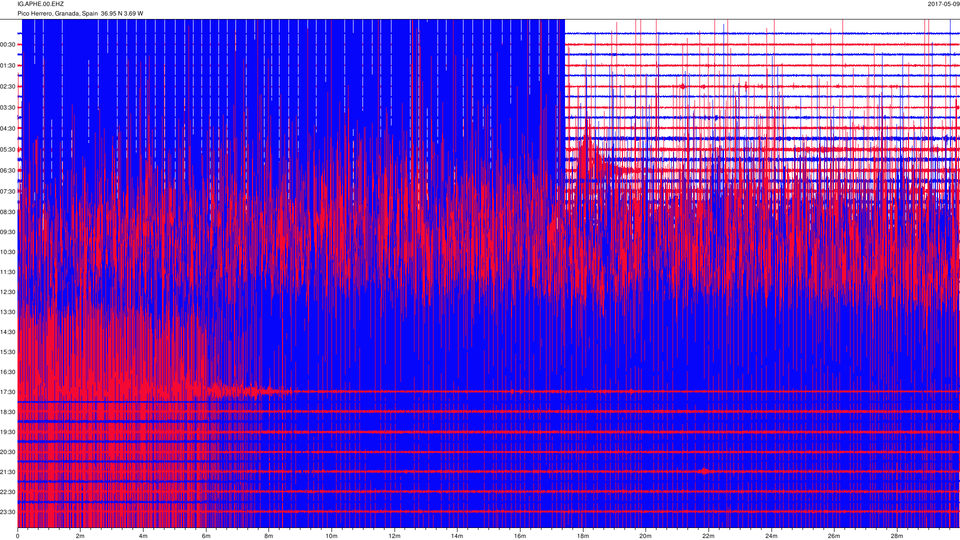The height and width of the screenshot is (540, 960).
Task: Select the 04:30 time row label
Action: pos(8,129)
